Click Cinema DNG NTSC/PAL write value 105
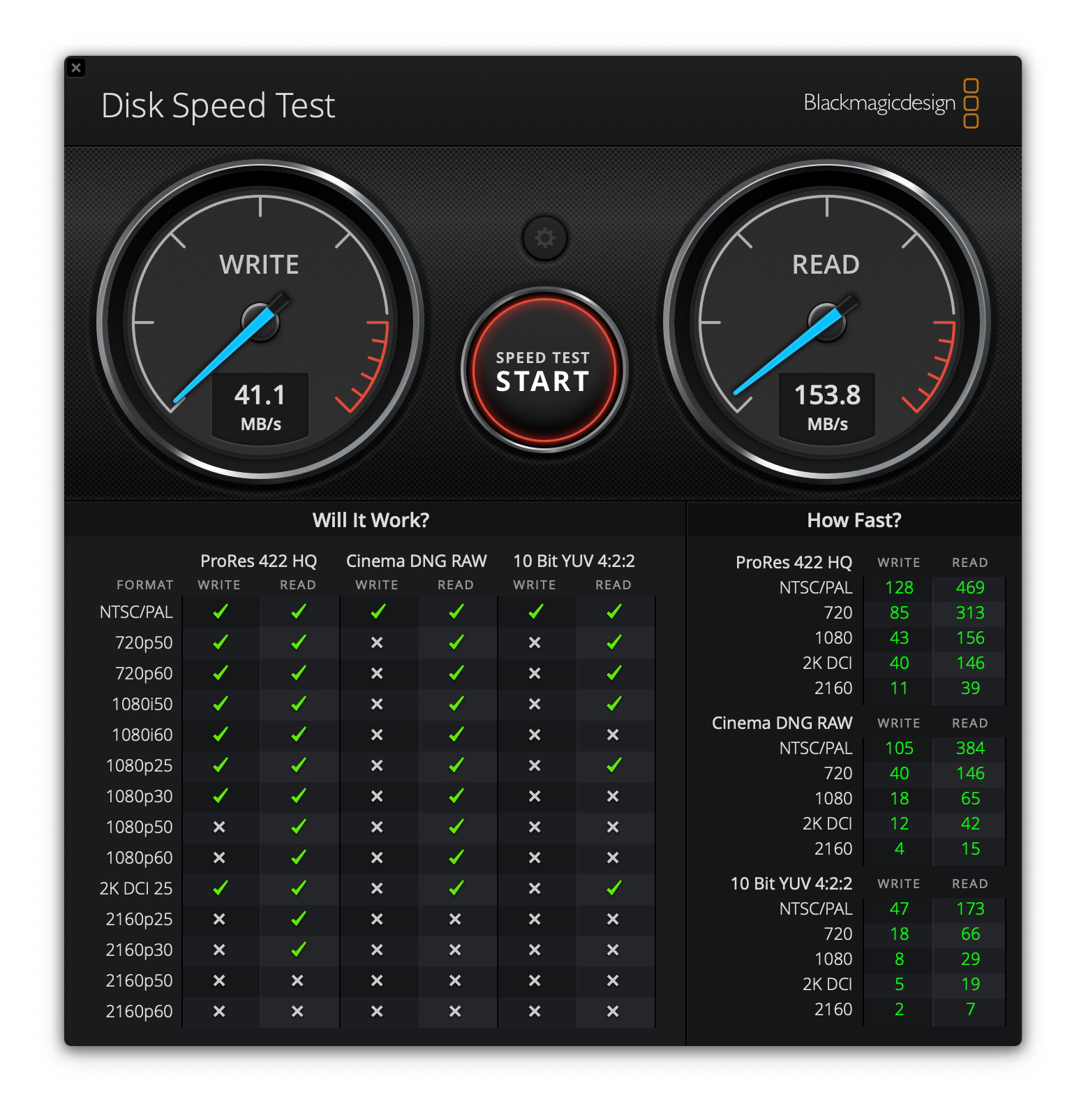The height and width of the screenshot is (1120, 1086). click(x=899, y=749)
